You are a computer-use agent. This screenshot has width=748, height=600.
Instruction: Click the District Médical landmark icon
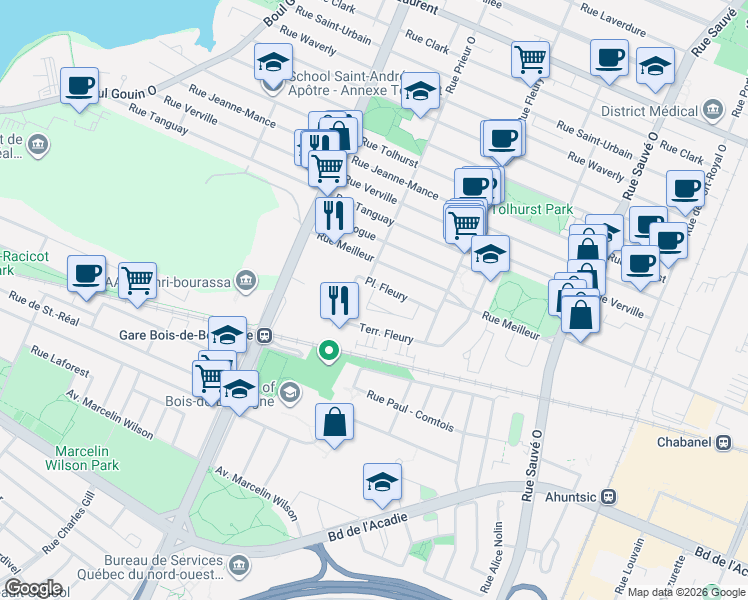pos(713,111)
